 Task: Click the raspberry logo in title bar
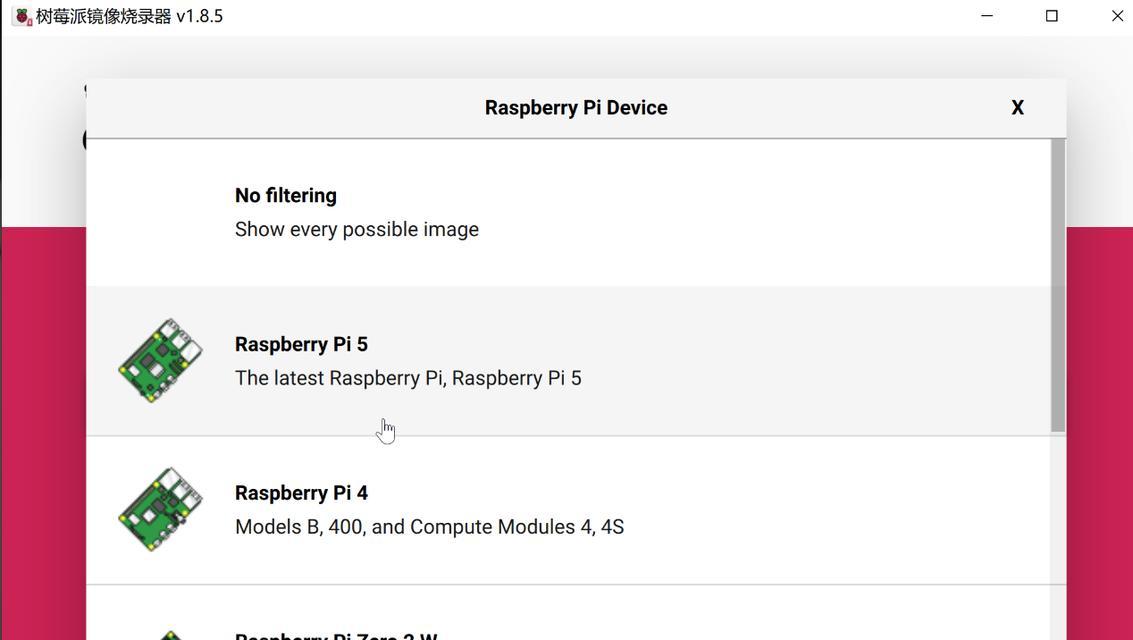click(22, 16)
